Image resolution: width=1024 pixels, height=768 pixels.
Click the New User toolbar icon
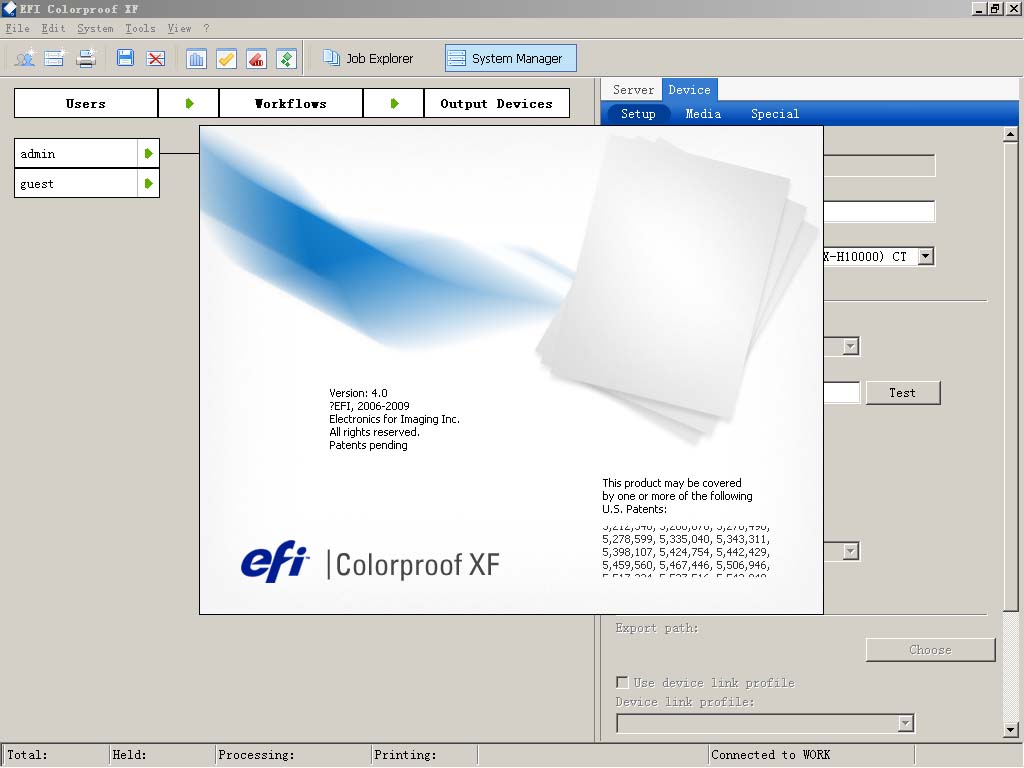(25, 59)
